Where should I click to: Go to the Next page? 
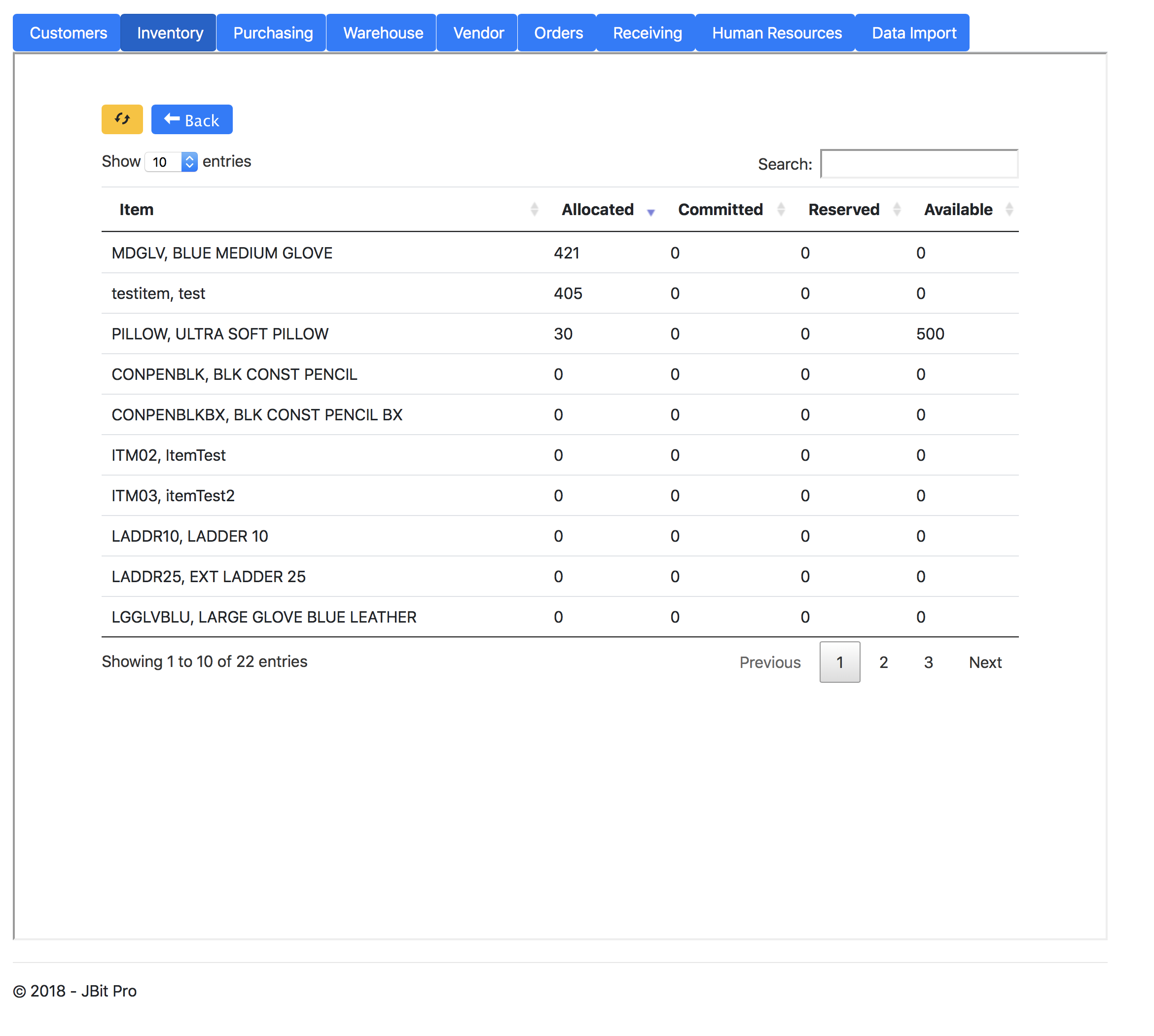pos(985,662)
